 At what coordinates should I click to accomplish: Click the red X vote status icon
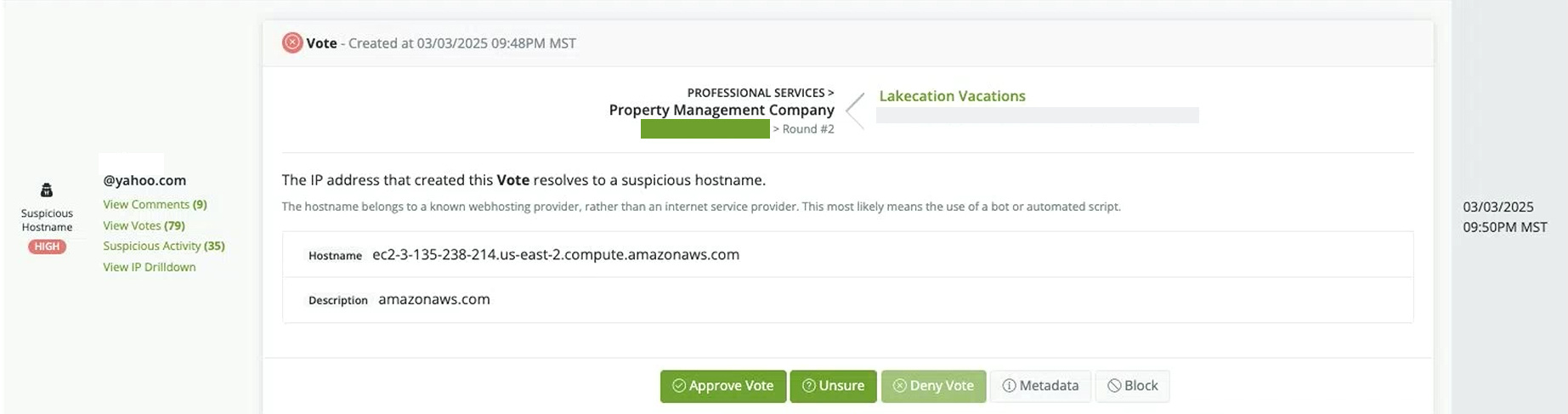click(292, 43)
